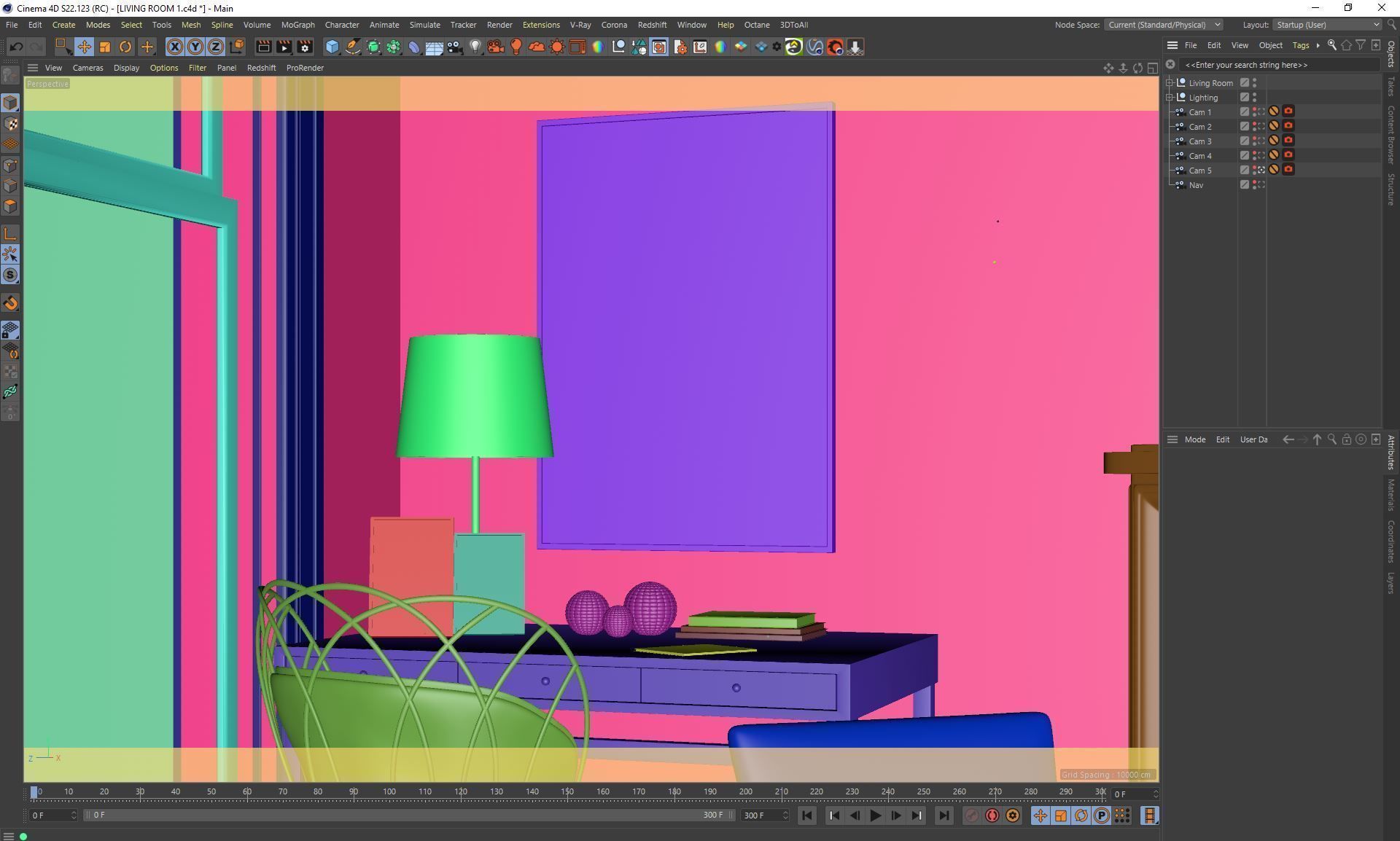
Task: Enable the Snap magnet icon in left sidebar
Action: point(10,303)
